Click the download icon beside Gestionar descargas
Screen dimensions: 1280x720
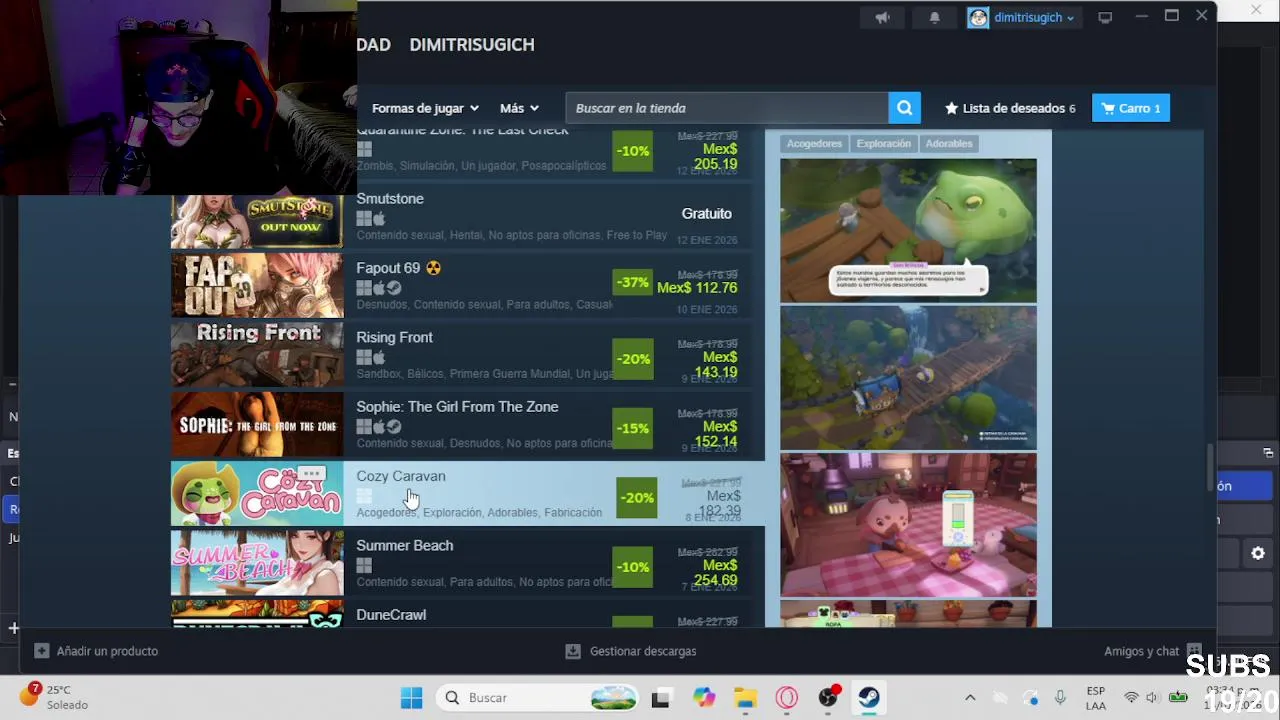[x=573, y=651]
